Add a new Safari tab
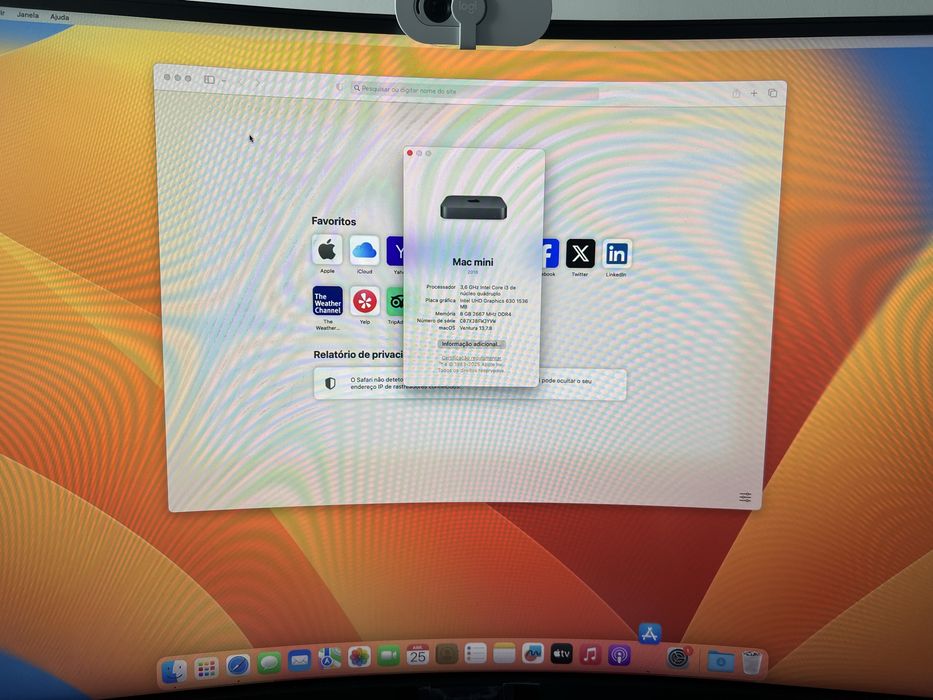933x700 pixels. 754,93
